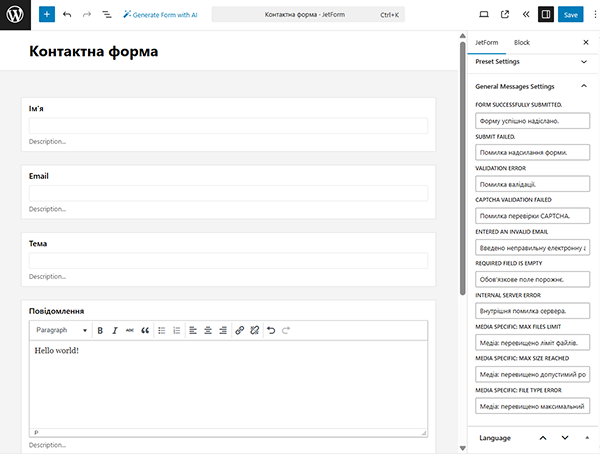Open the document overview list view

[x=107, y=15]
